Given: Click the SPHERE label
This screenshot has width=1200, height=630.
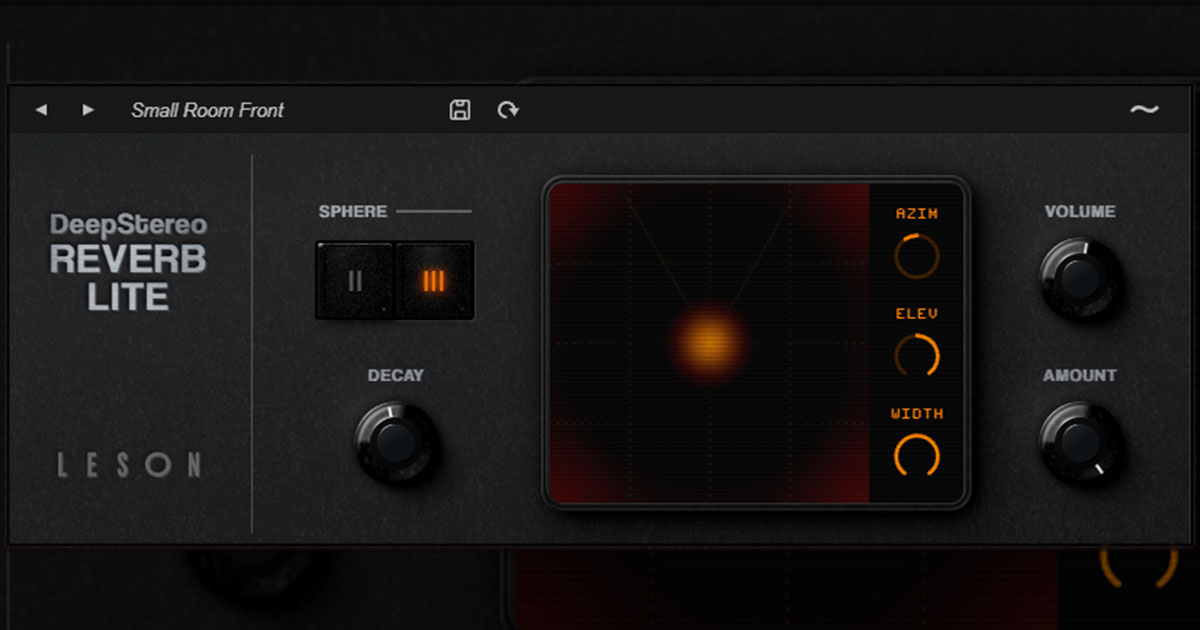Looking at the screenshot, I should point(353,211).
